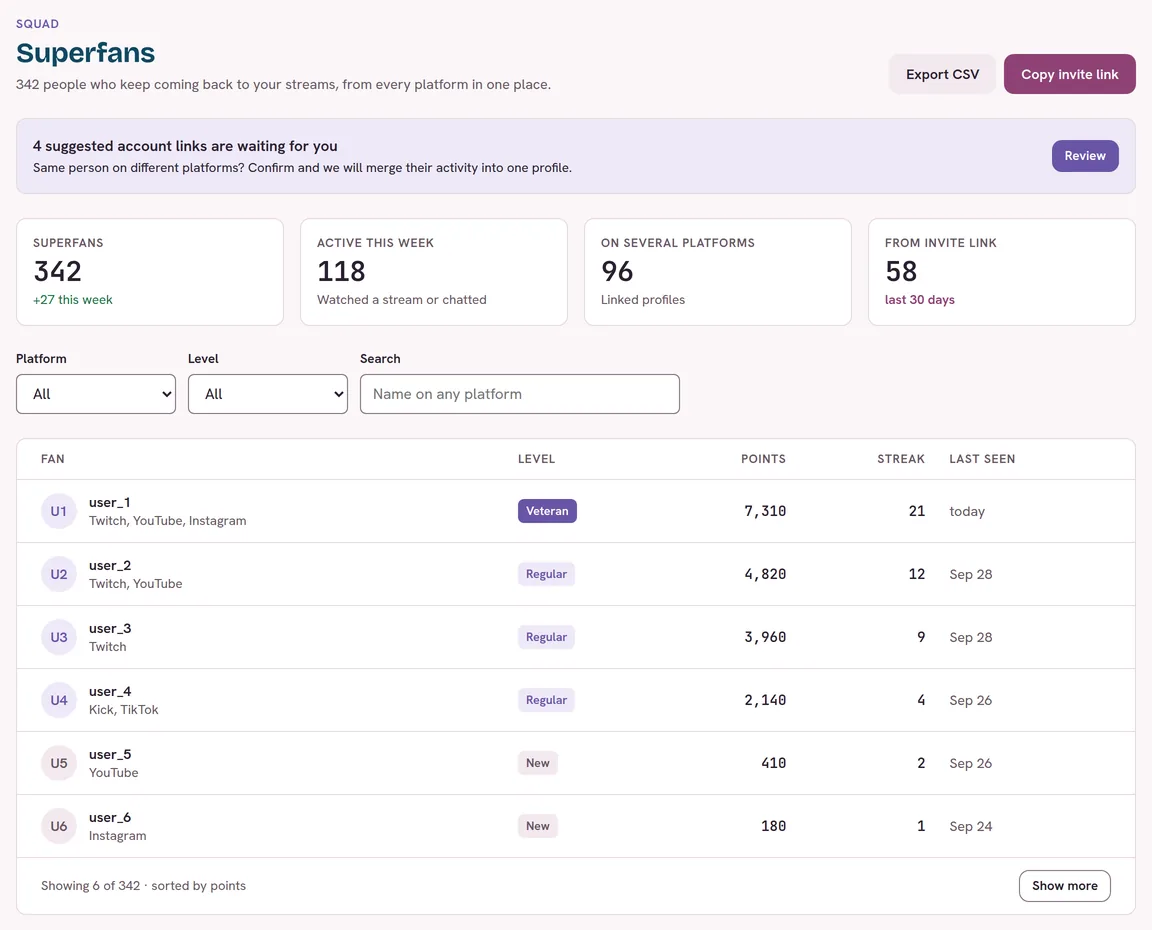Image resolution: width=1152 pixels, height=930 pixels.
Task: Click the SQUAD breadcrumb label
Action: coord(37,24)
